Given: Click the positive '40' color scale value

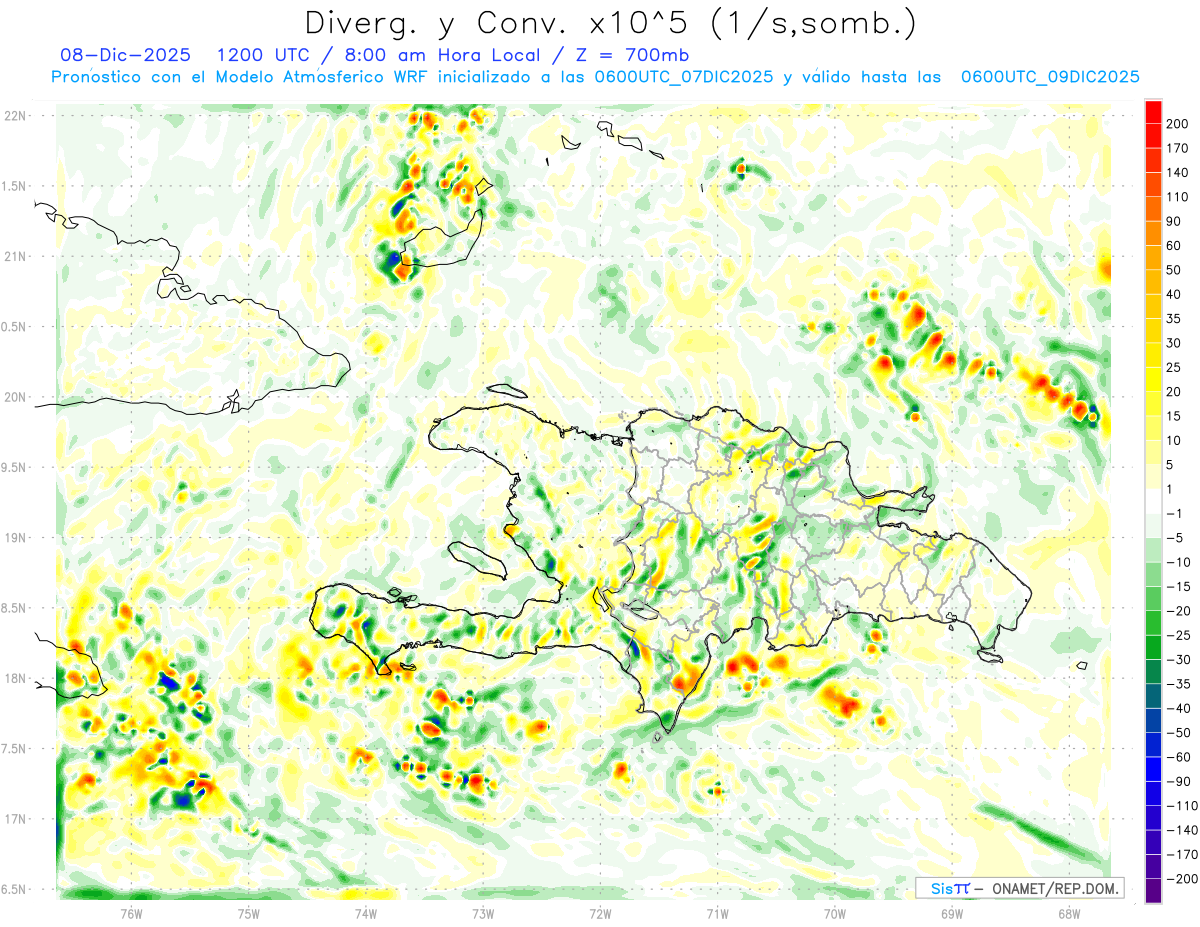Looking at the screenshot, I should (1175, 294).
